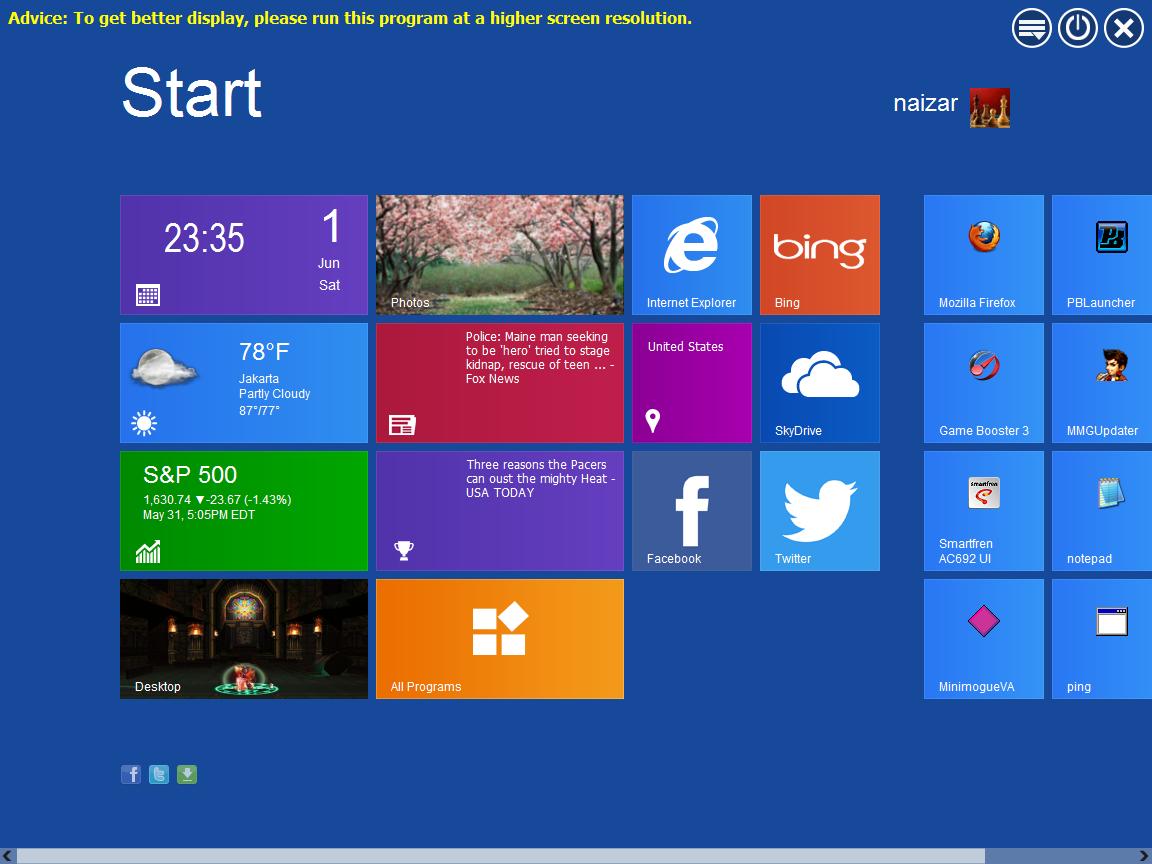Click the scrollbar right arrow
The image size is (1152, 864).
pyautogui.click(x=1144, y=856)
